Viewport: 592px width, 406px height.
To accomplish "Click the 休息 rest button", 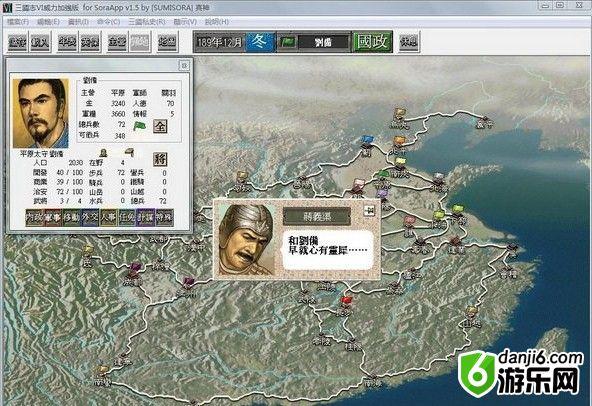I will tap(409, 42).
